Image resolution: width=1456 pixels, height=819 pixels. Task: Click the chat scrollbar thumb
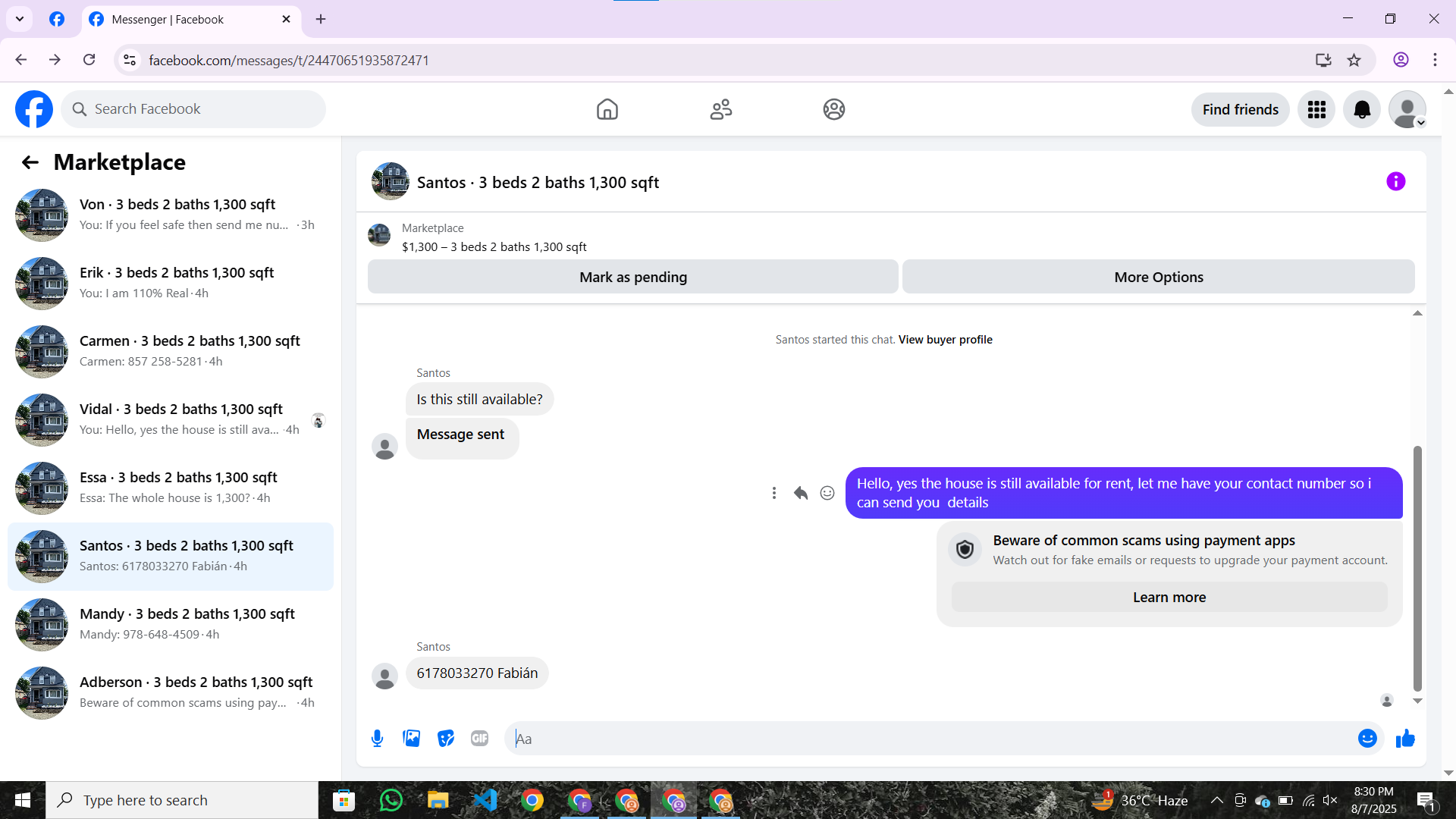tap(1417, 569)
